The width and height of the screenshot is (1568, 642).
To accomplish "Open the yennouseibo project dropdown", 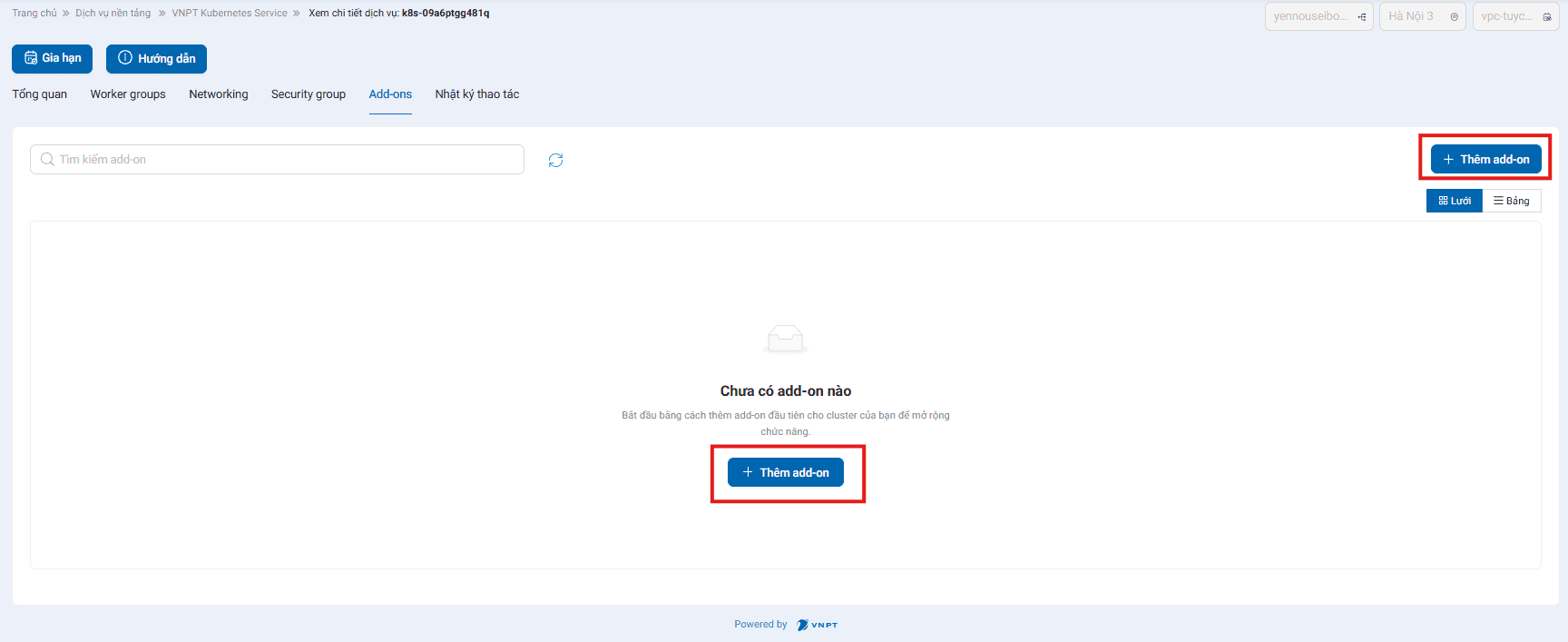I will click(1318, 16).
